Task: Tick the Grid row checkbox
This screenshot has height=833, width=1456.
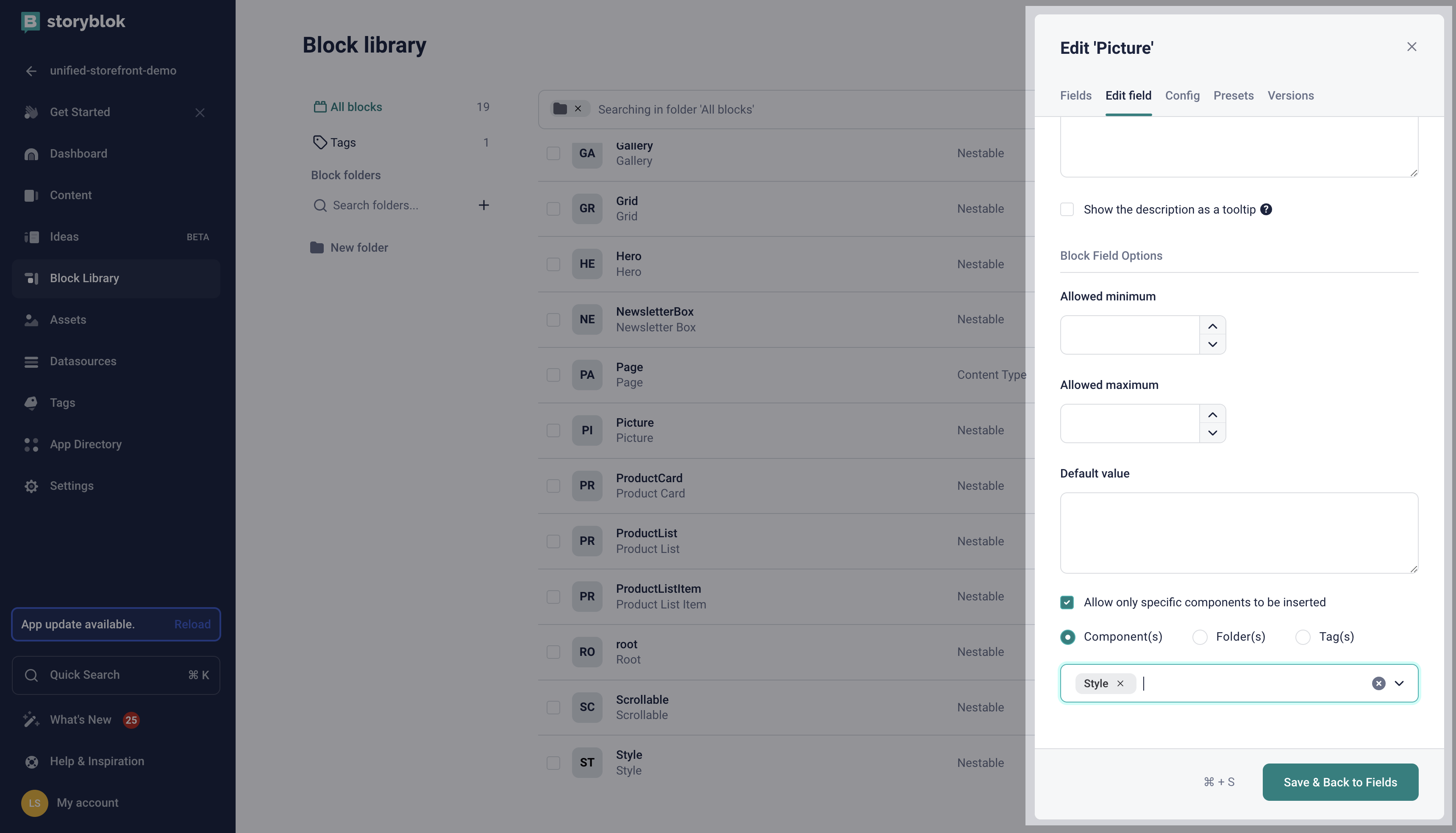Action: coord(553,209)
